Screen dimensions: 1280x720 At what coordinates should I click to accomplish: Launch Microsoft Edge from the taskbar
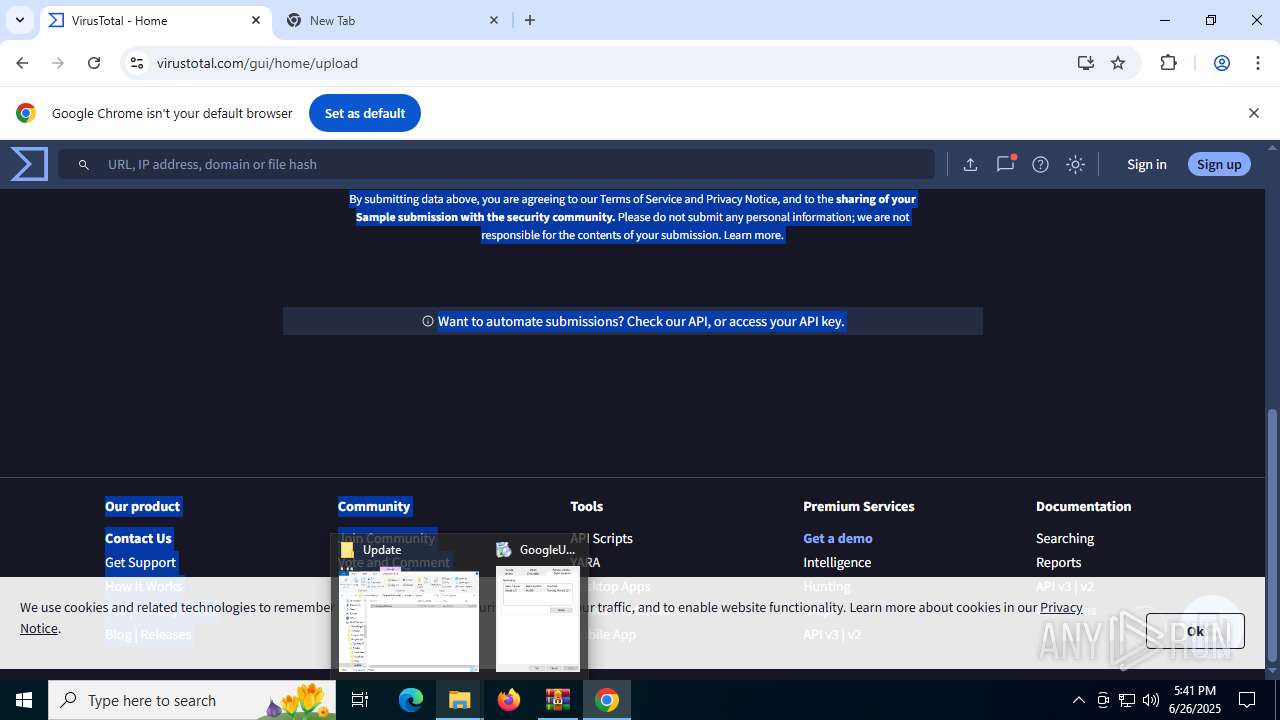(411, 700)
